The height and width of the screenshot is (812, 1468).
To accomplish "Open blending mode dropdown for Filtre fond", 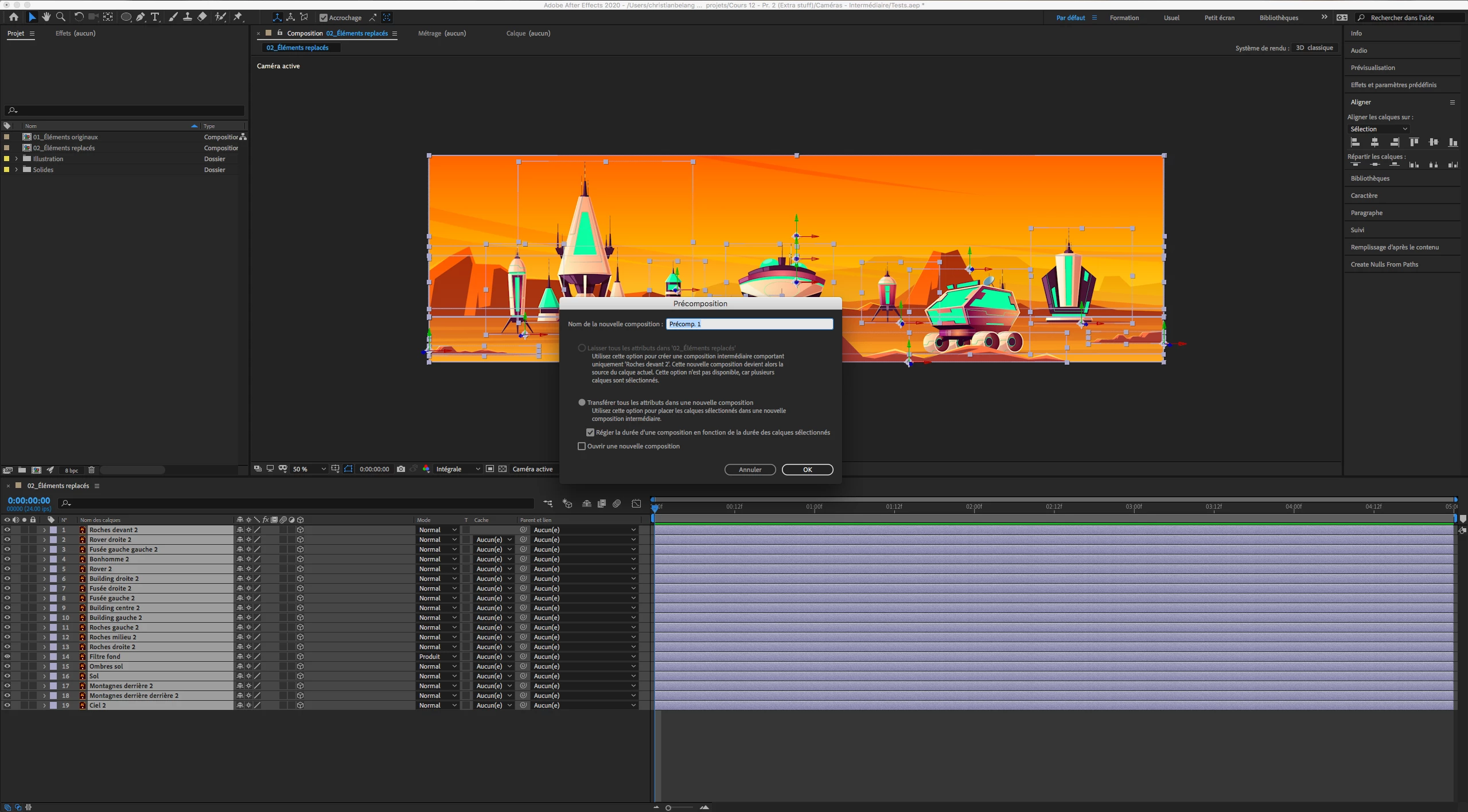I will [437, 657].
